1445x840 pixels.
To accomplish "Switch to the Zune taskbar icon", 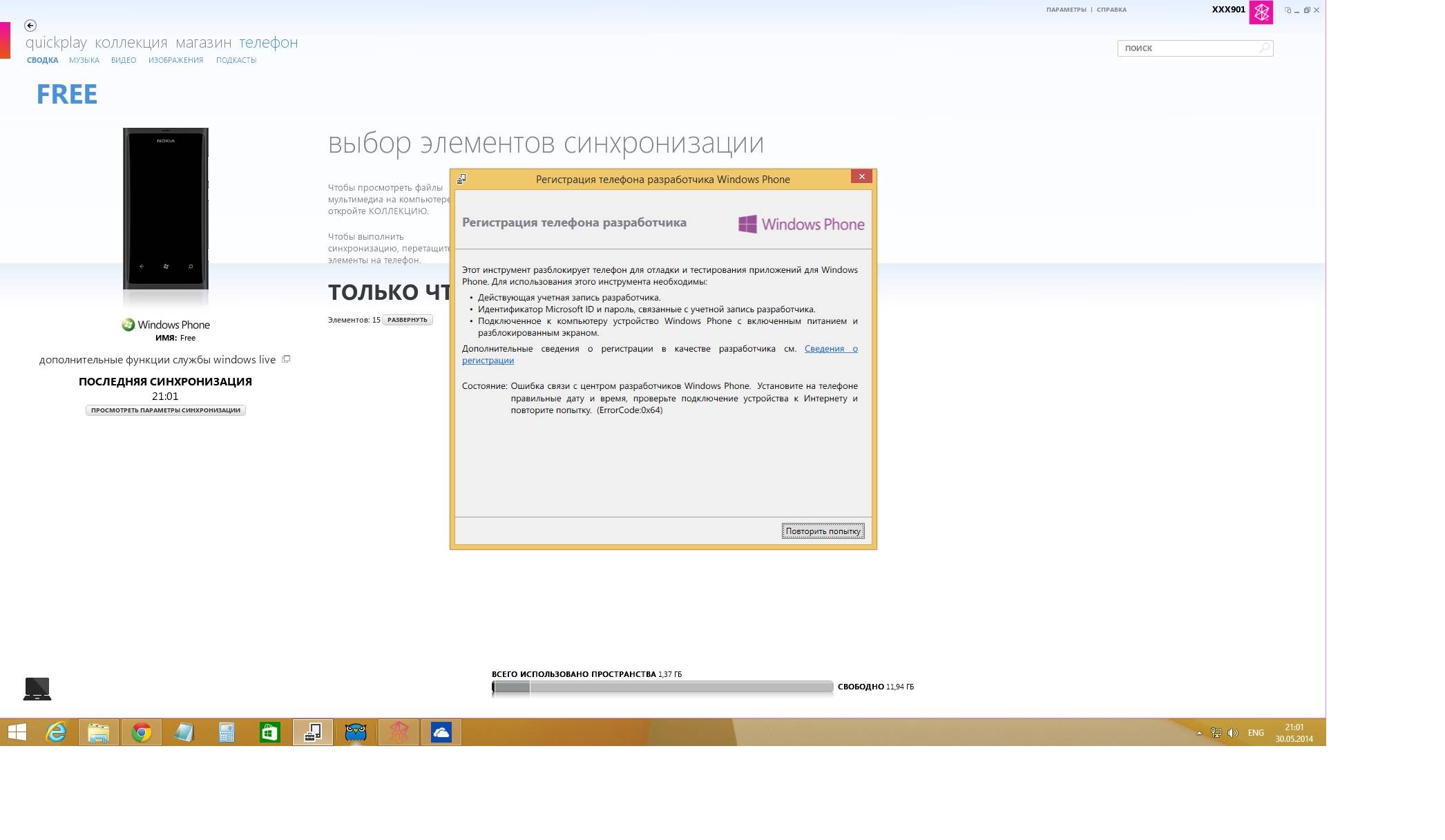I will pos(399,732).
